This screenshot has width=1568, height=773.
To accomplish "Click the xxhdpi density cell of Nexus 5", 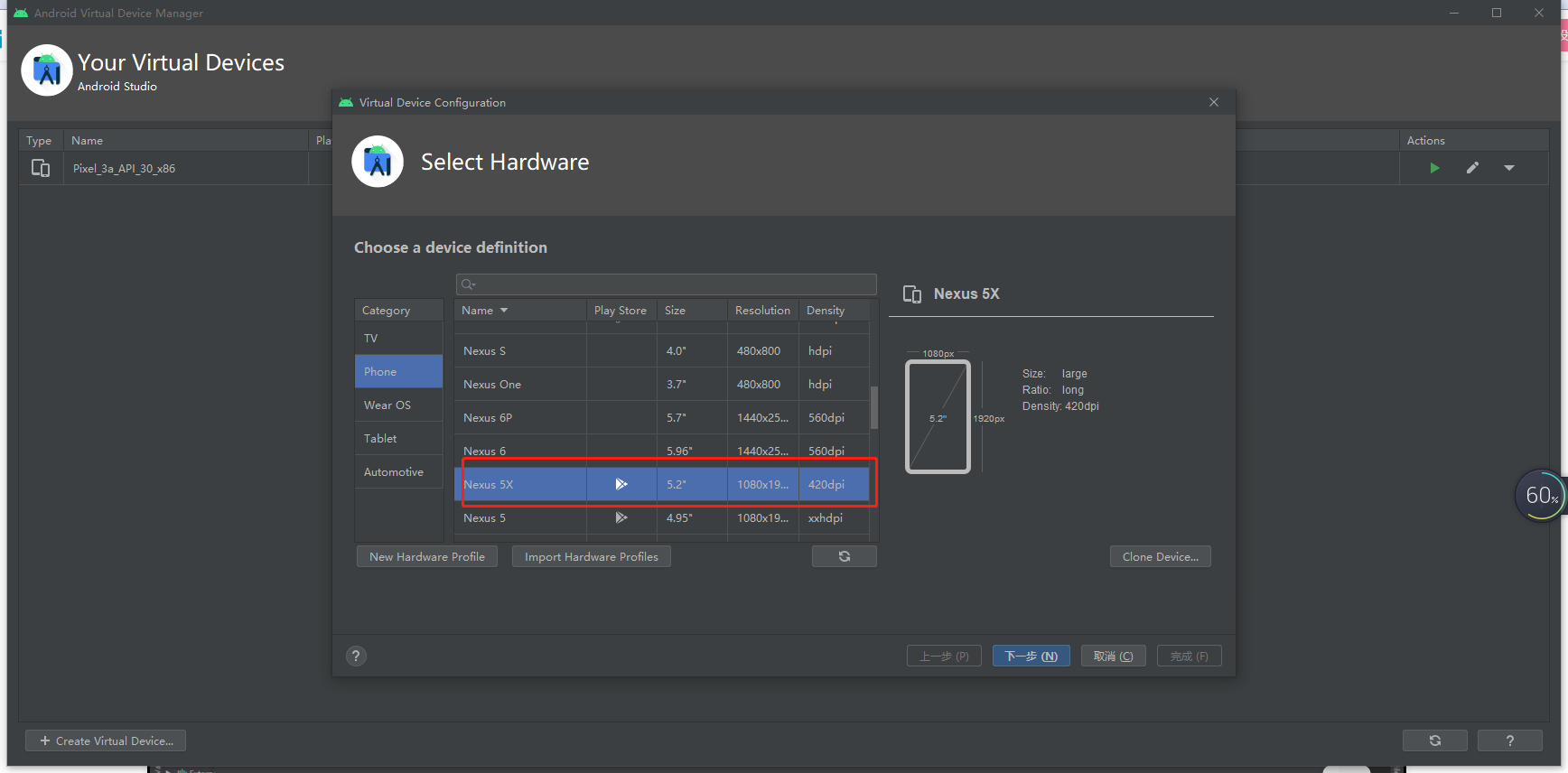I will click(835, 517).
